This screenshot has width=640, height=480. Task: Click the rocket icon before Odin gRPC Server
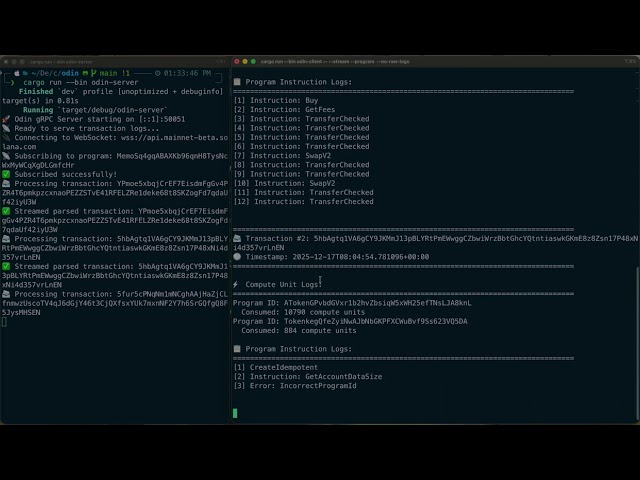coord(6,119)
